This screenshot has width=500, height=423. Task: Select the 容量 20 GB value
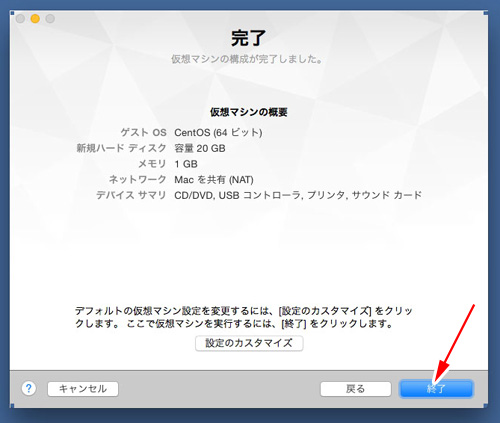coord(200,148)
